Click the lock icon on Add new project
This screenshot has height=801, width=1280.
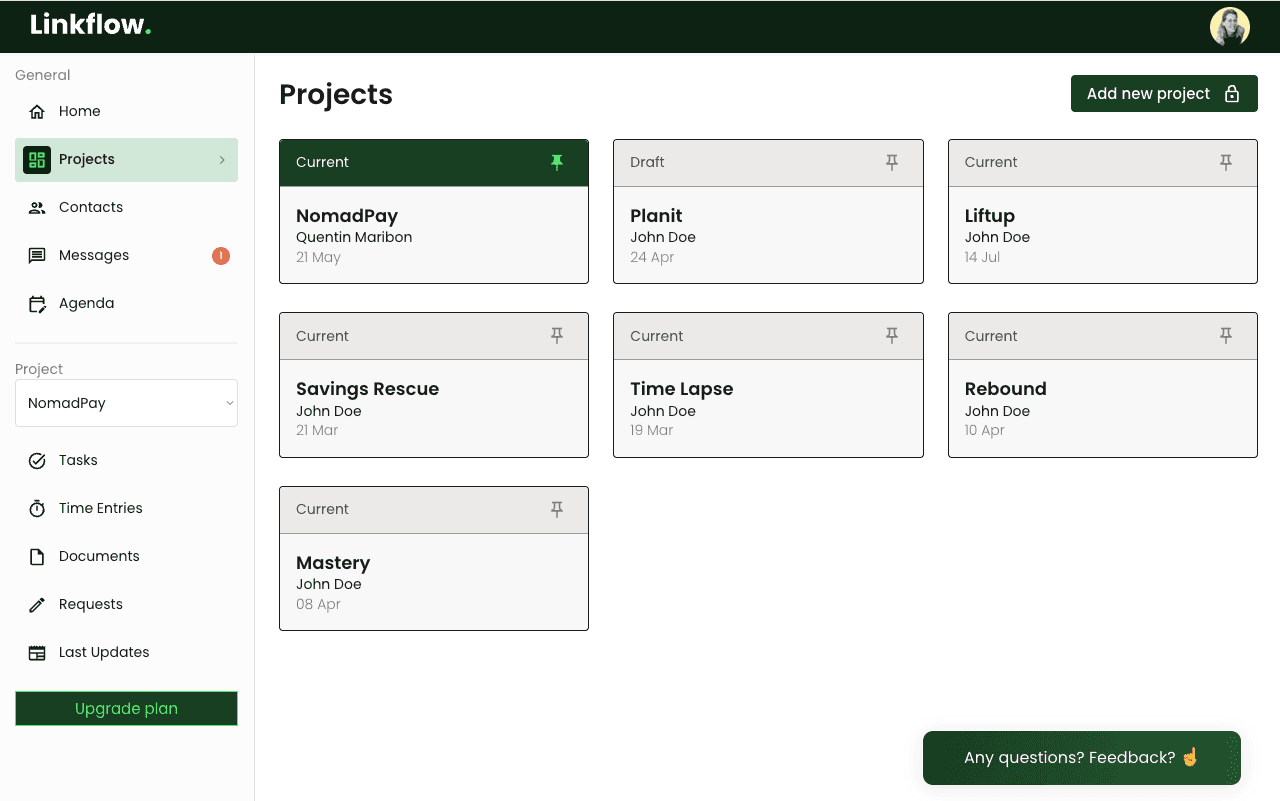coord(1232,93)
